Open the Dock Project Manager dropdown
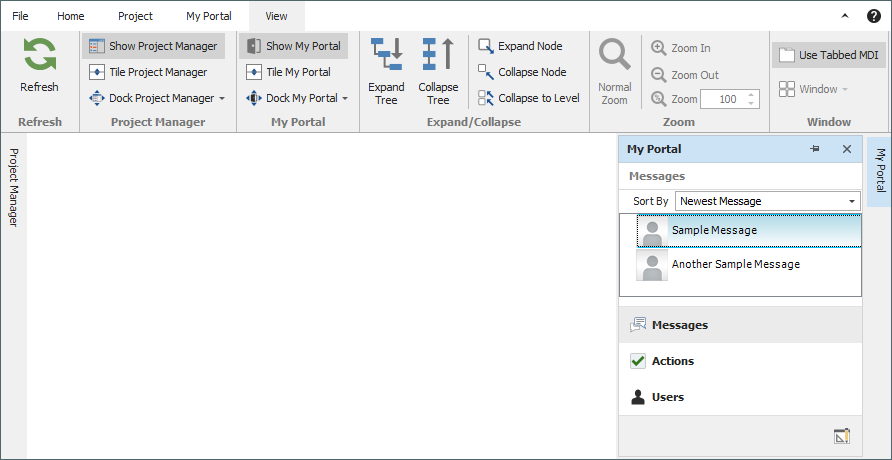 pyautogui.click(x=157, y=98)
